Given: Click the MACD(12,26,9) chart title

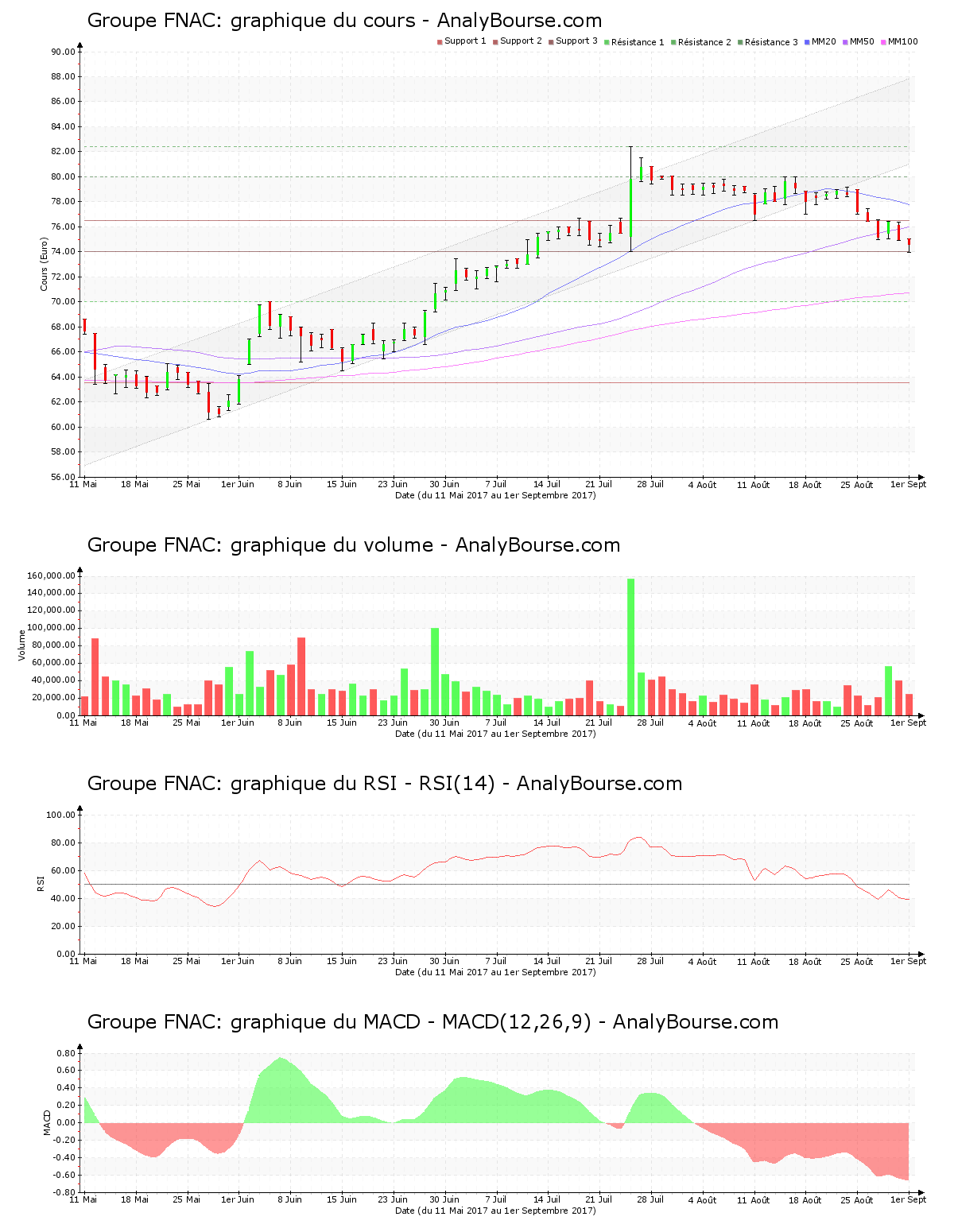Looking at the screenshot, I should point(433,1022).
